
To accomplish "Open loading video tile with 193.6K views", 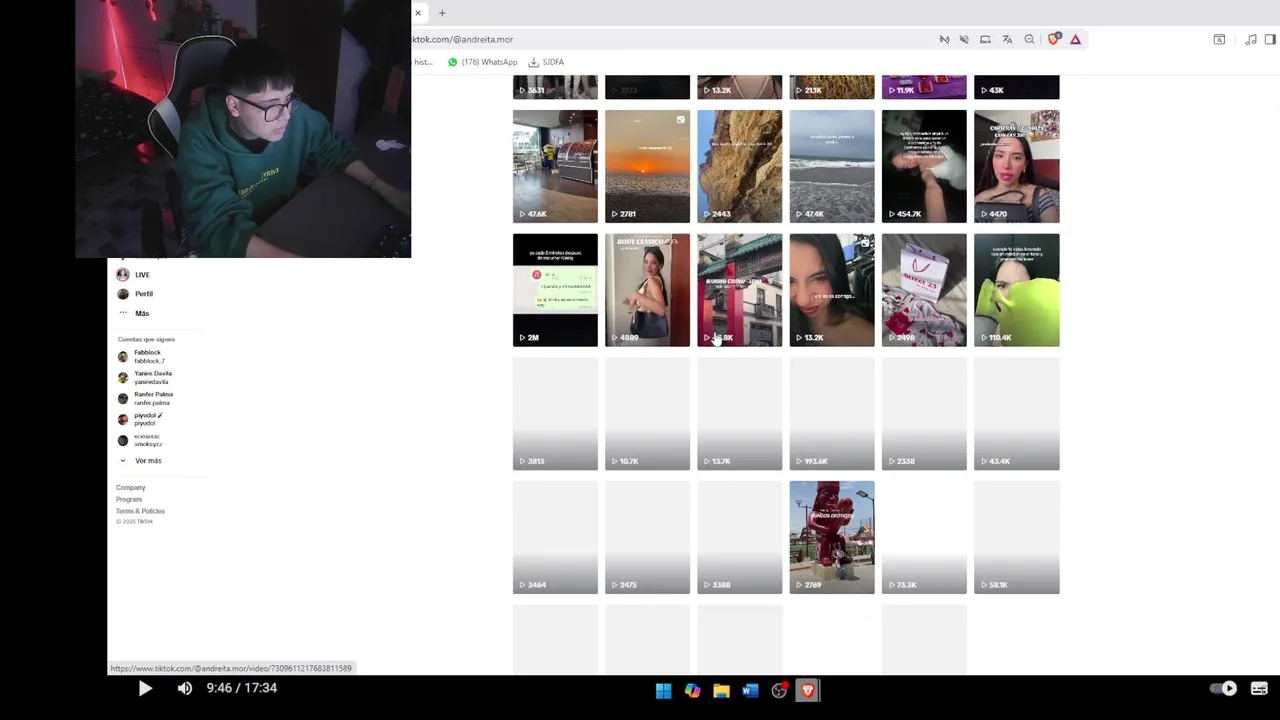I will pyautogui.click(x=832, y=414).
